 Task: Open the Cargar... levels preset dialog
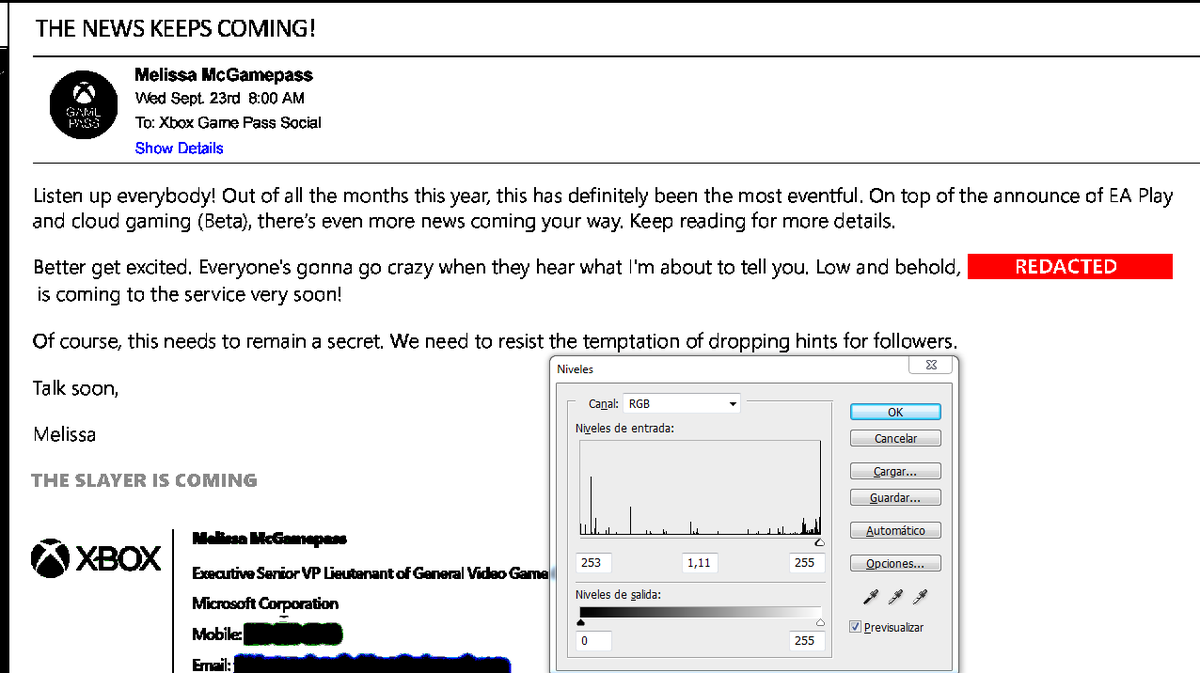click(895, 471)
